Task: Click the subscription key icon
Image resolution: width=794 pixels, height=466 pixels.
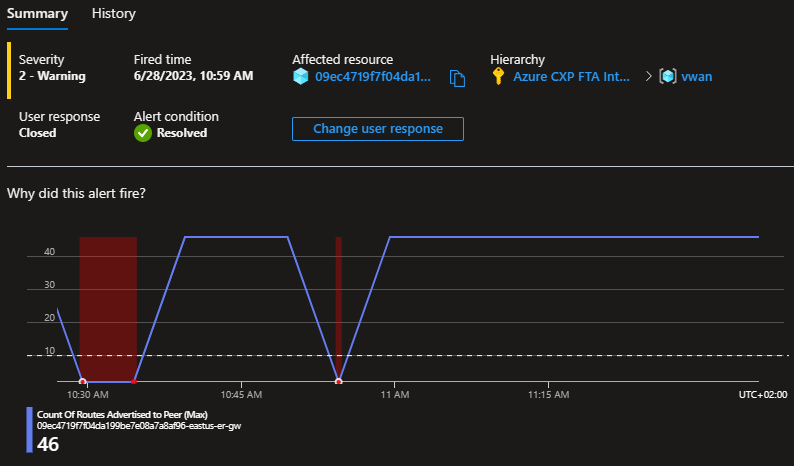Action: tap(499, 77)
